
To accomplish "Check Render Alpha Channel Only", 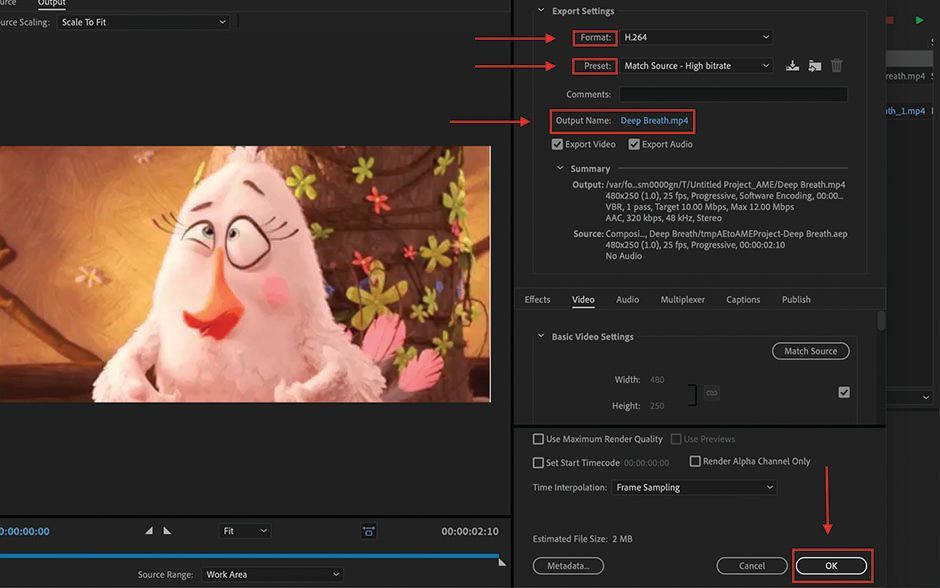I will click(x=695, y=459).
